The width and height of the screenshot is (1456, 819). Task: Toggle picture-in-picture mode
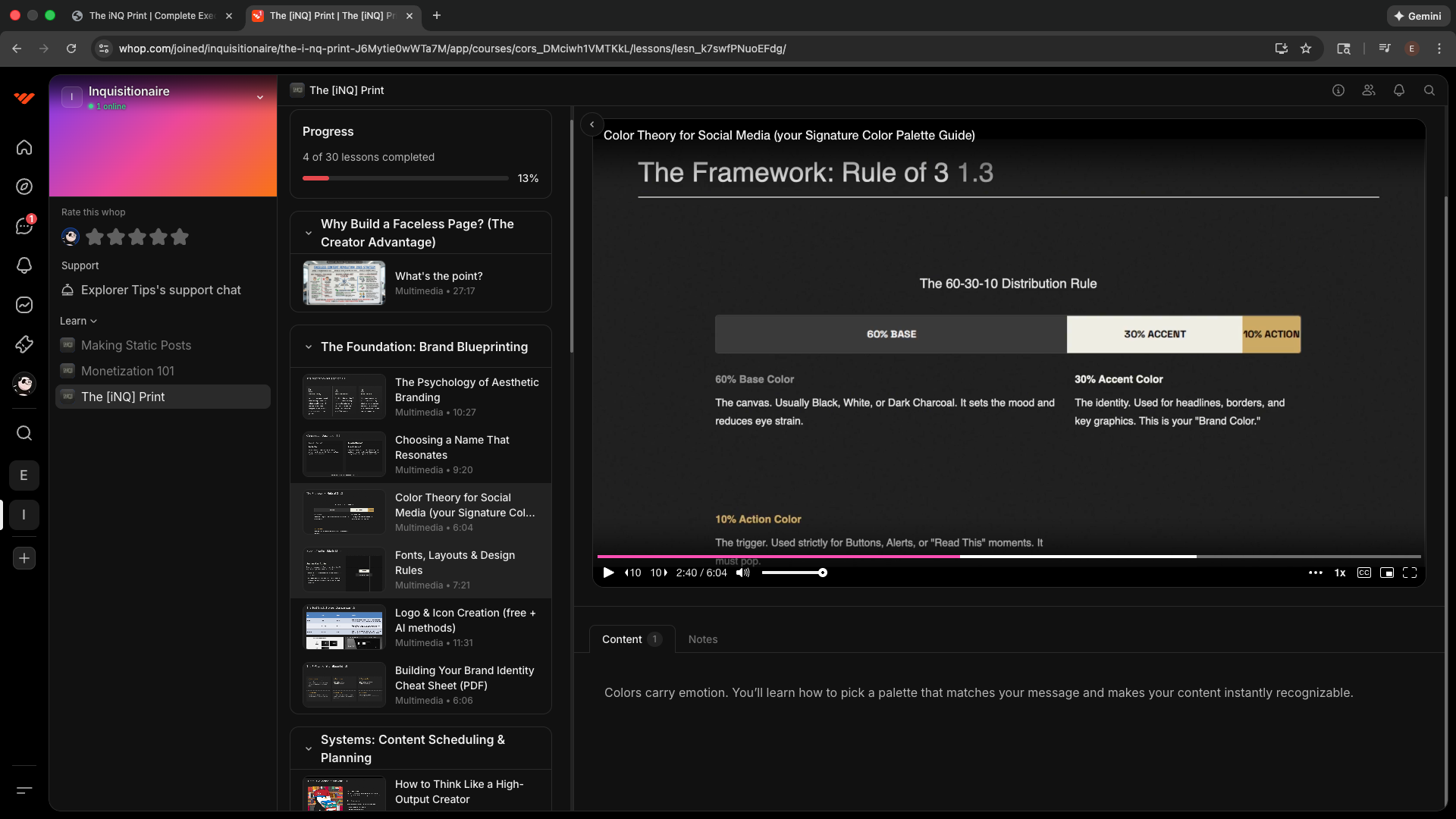(1386, 573)
